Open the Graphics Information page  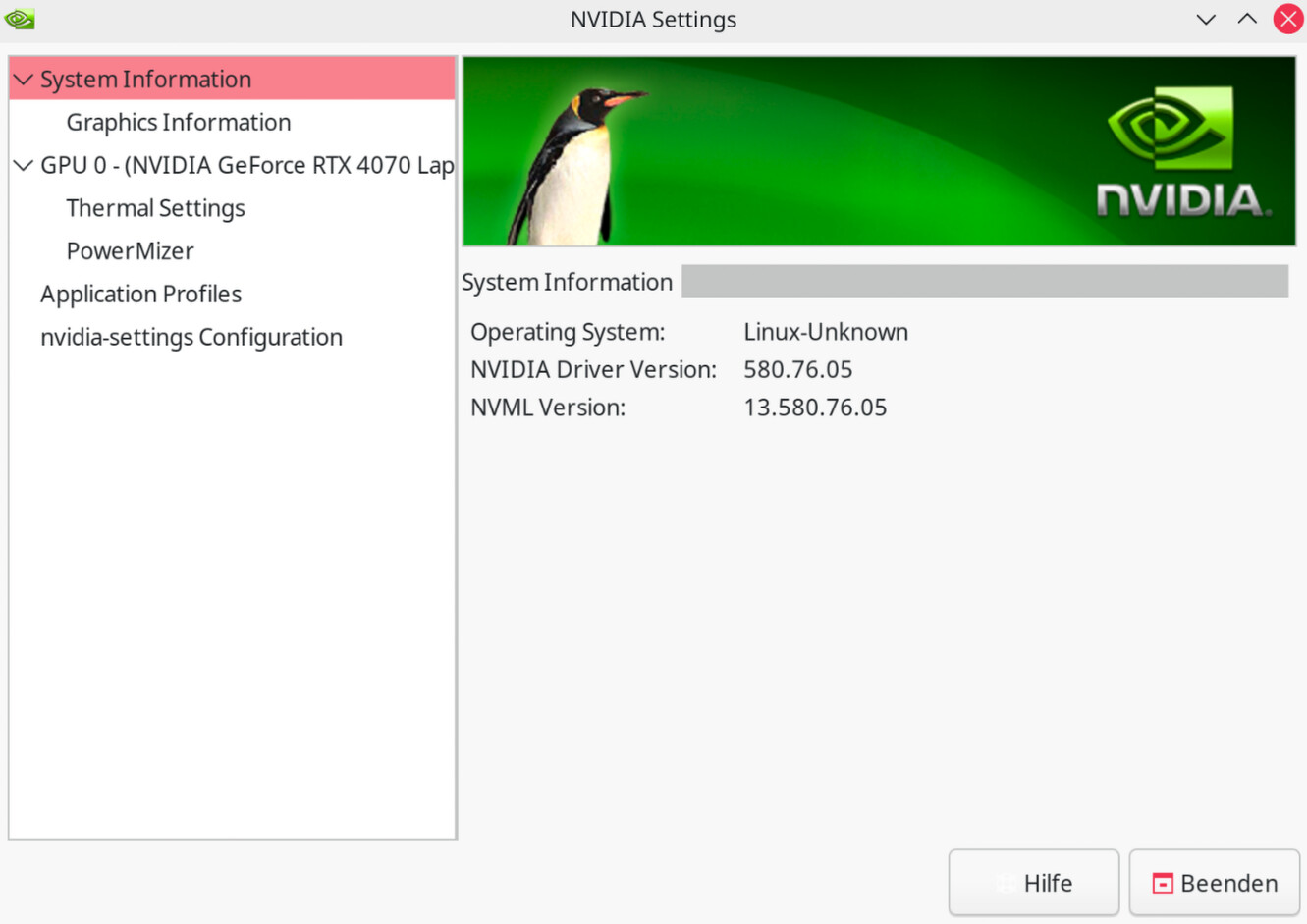point(179,123)
